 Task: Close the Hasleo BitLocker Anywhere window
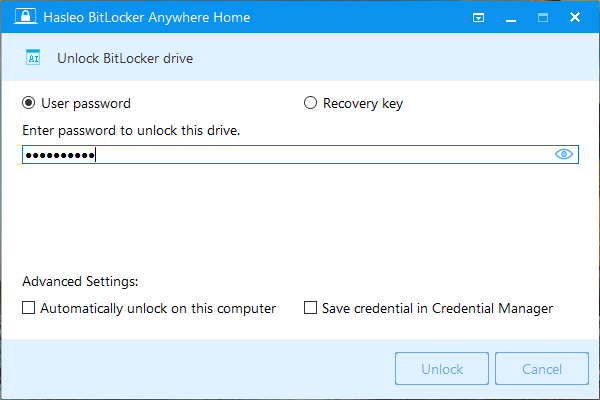coord(575,18)
